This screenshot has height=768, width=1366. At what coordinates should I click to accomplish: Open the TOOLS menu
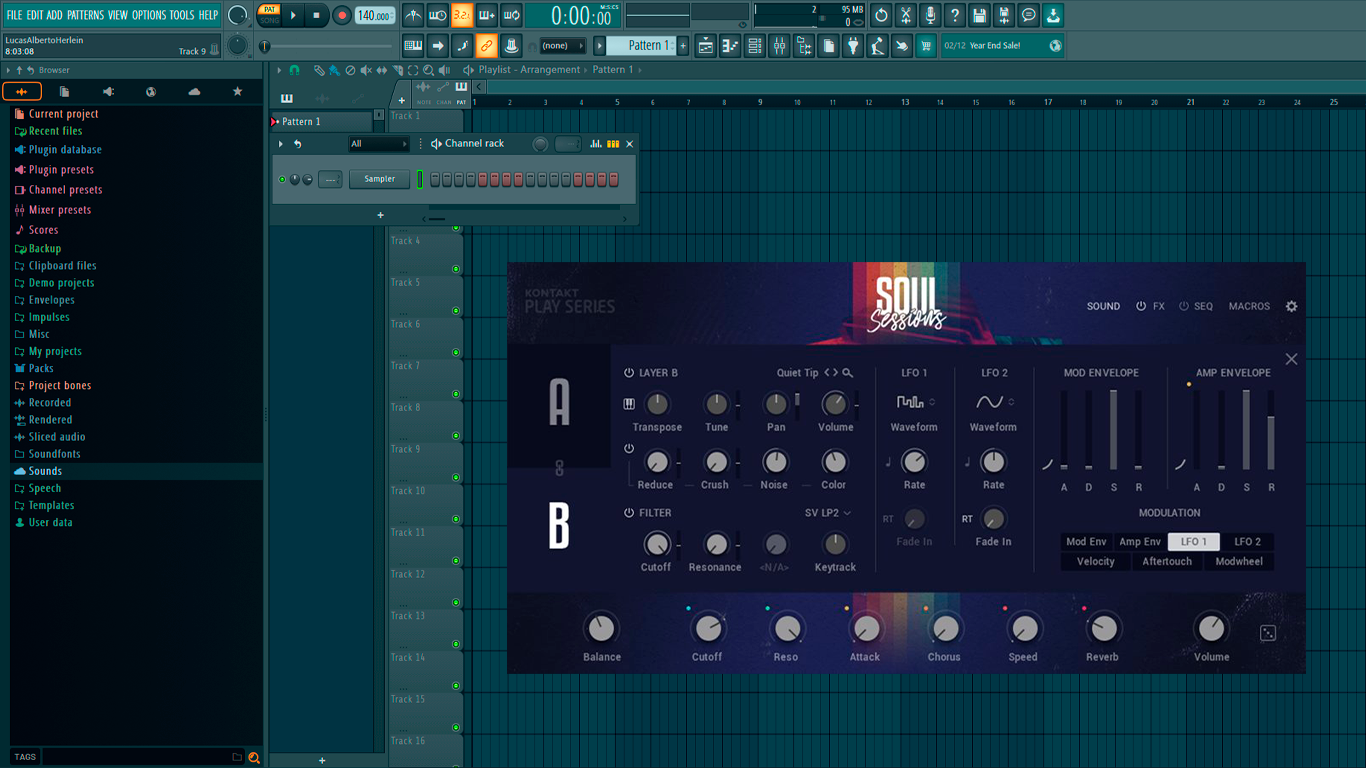pos(182,15)
